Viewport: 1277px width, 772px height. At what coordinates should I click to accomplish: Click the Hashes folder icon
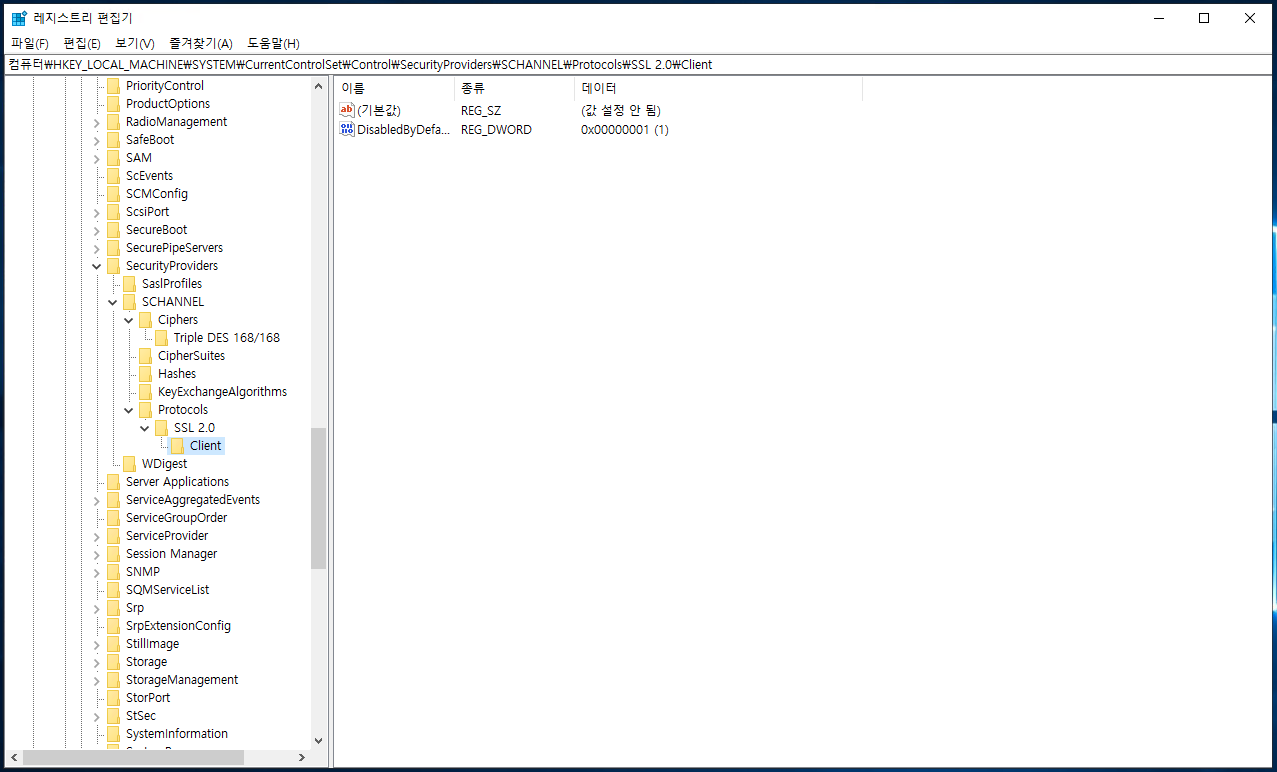point(145,374)
